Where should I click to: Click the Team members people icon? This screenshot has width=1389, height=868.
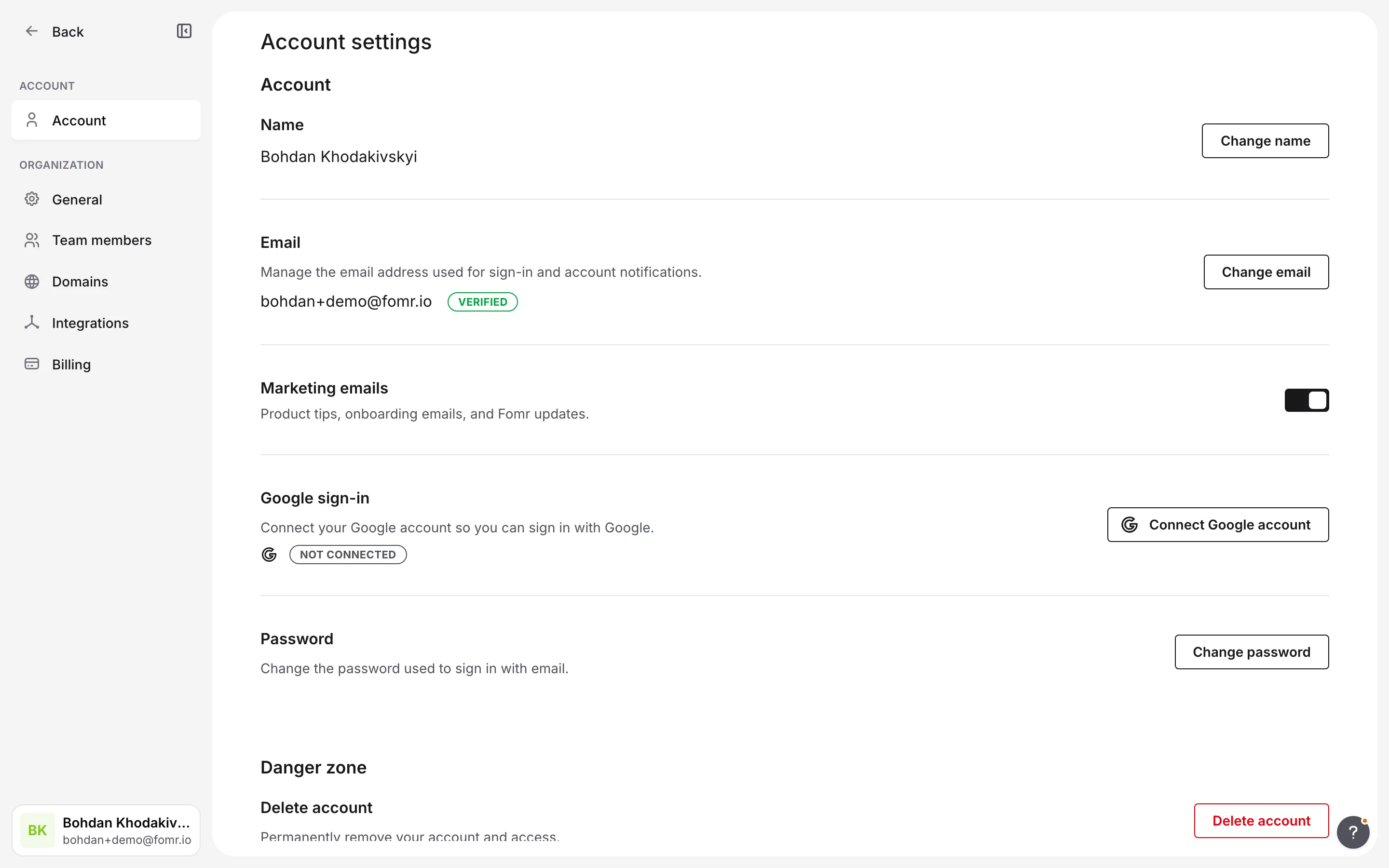[31, 240]
